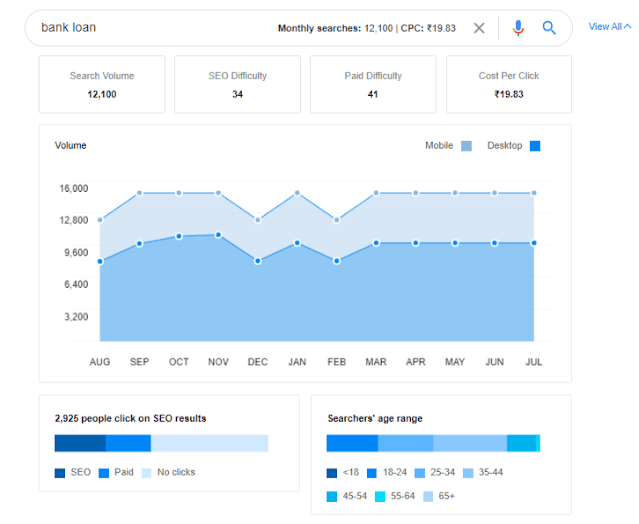639x524 pixels.
Task: Select the NOV desktop data point
Action: pyautogui.click(x=218, y=235)
